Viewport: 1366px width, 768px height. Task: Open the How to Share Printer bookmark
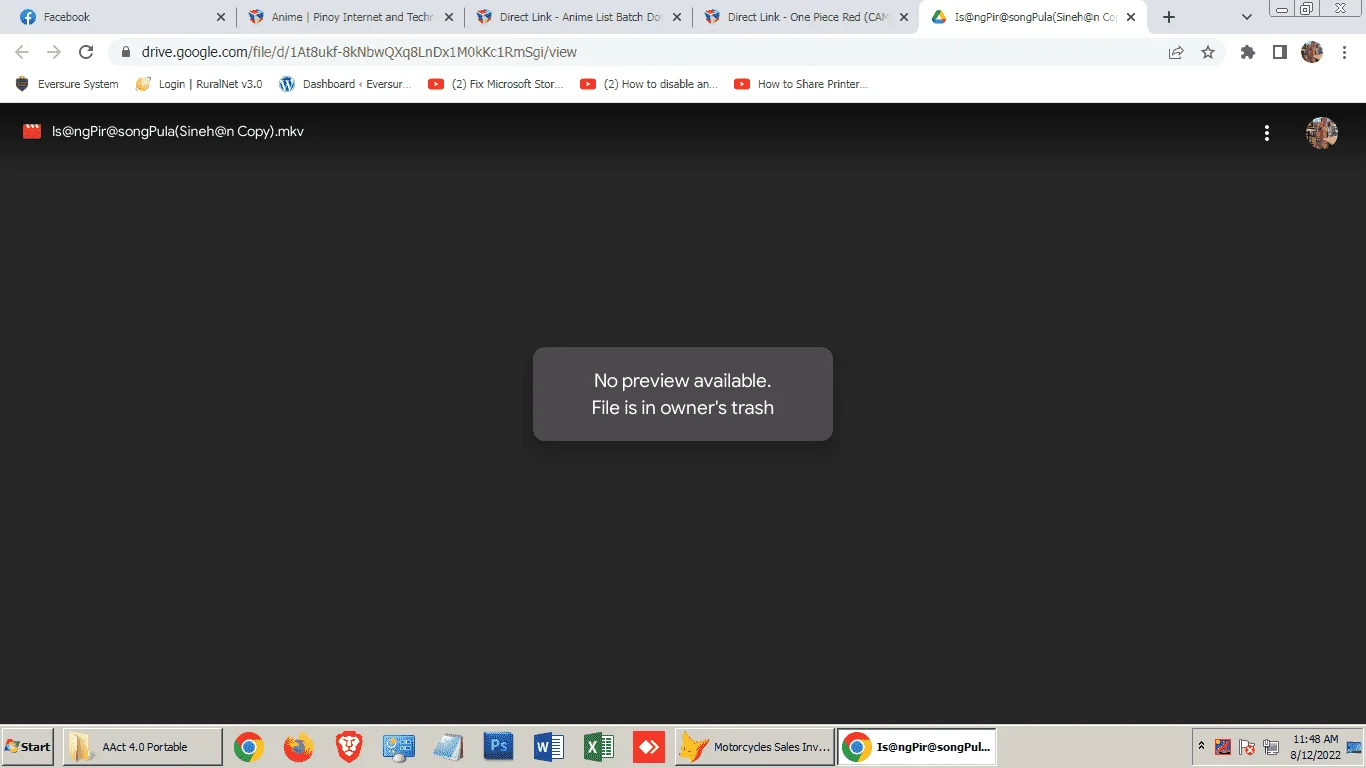pos(801,84)
